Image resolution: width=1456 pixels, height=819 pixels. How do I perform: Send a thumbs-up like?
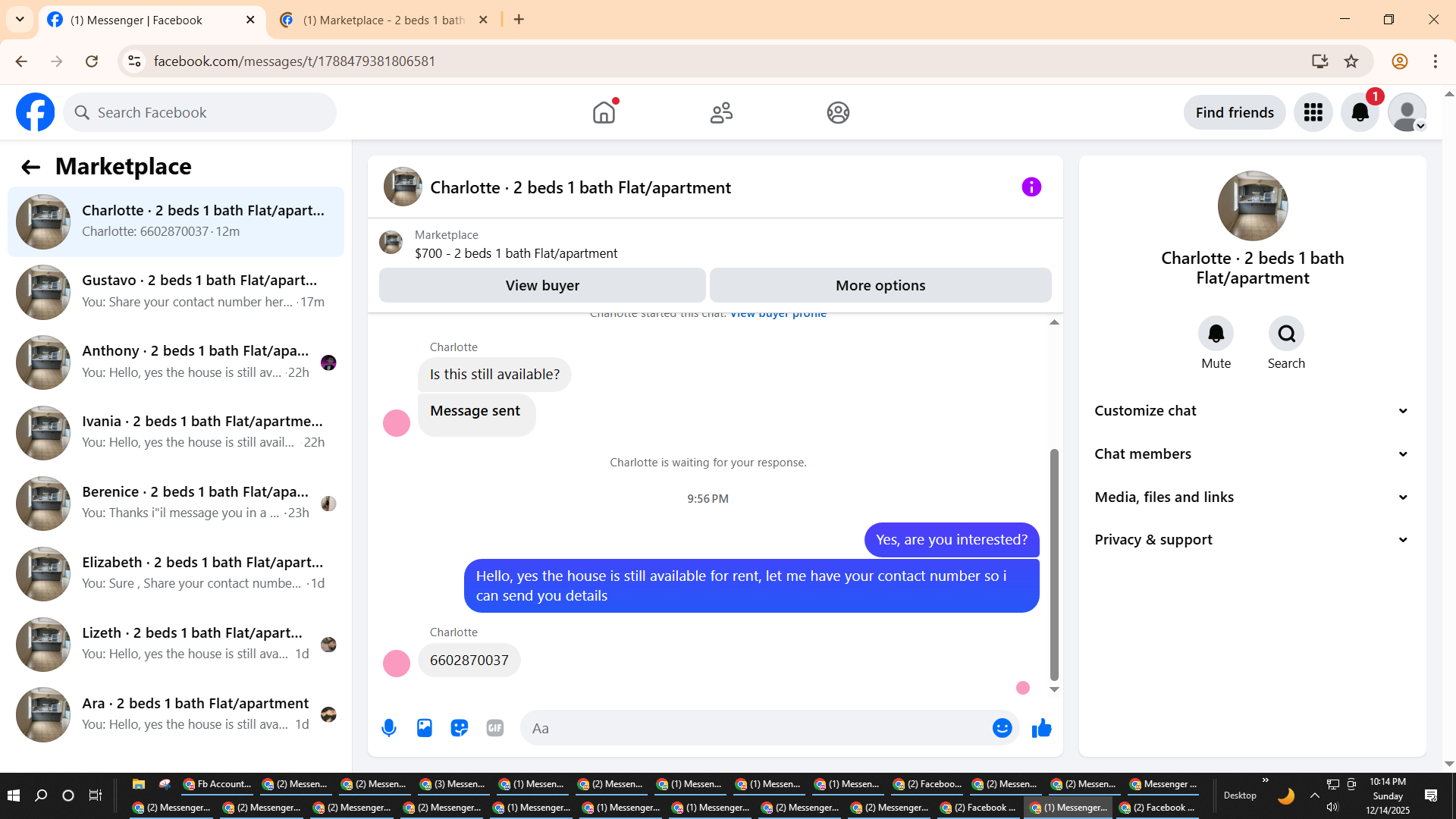coord(1041,728)
